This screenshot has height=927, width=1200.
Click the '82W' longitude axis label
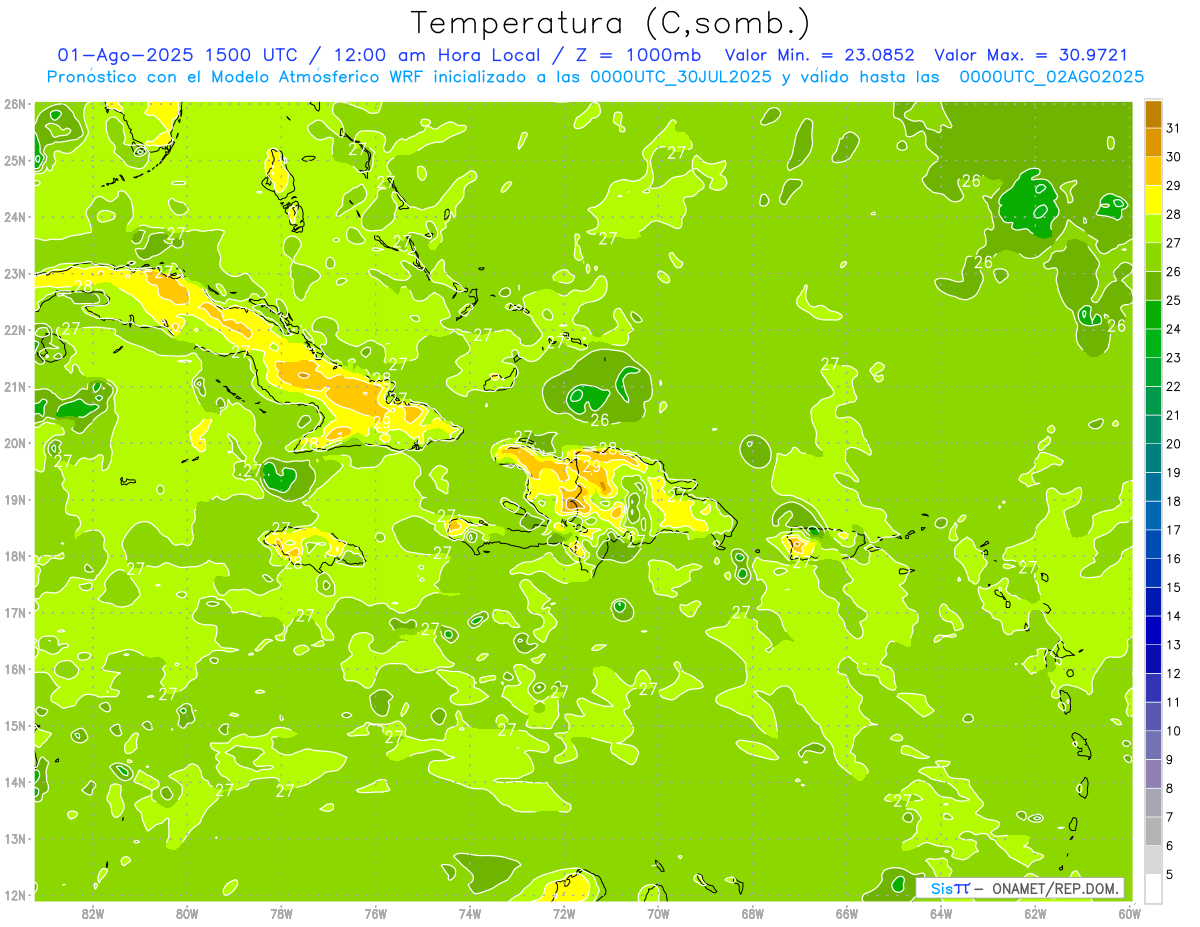coord(93,913)
